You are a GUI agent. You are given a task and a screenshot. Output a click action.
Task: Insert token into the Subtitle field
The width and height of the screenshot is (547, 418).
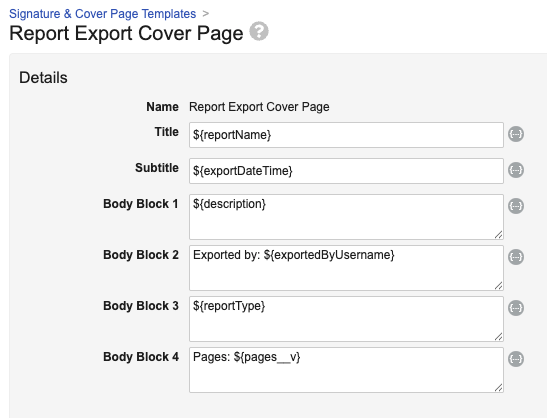click(516, 170)
